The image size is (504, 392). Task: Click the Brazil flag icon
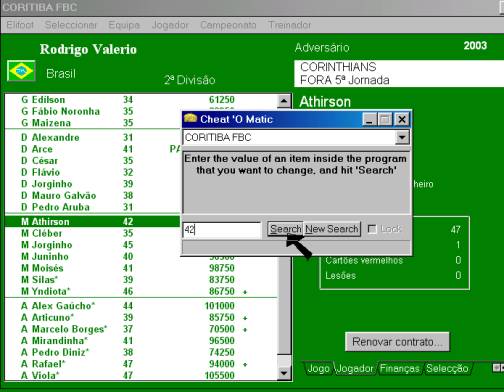[x=21, y=71]
